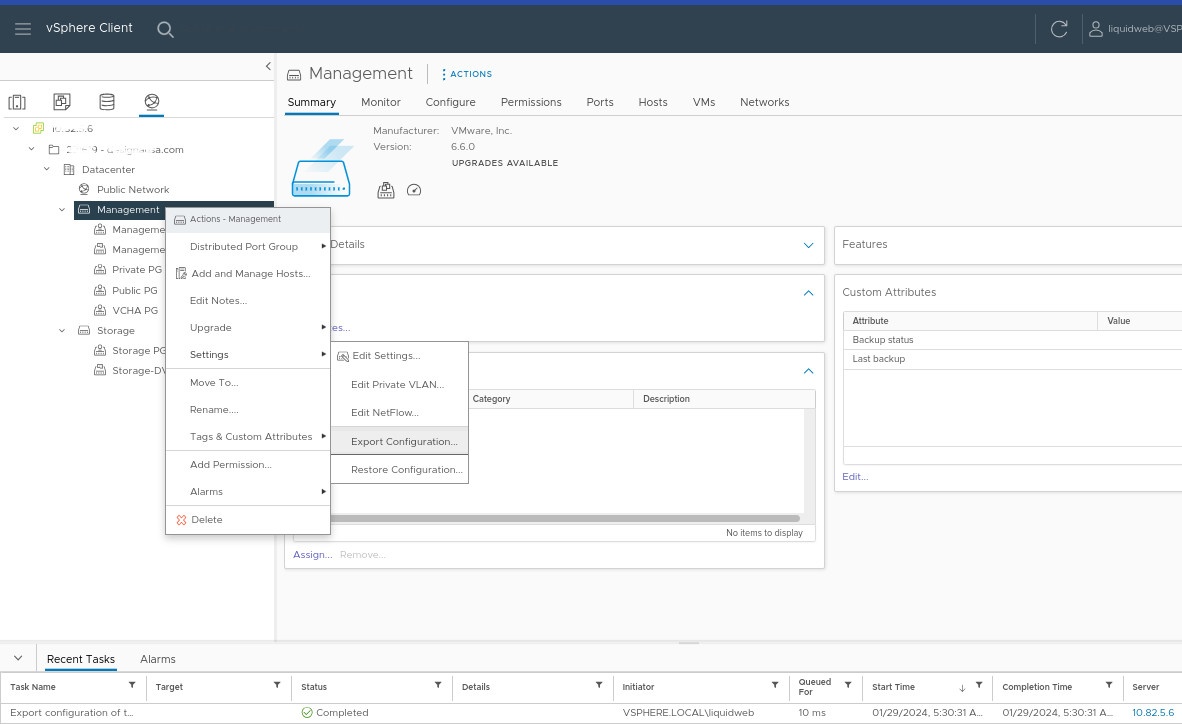Collapse the Storage switch tree node
Image resolution: width=1182 pixels, height=724 pixels.
tap(62, 331)
